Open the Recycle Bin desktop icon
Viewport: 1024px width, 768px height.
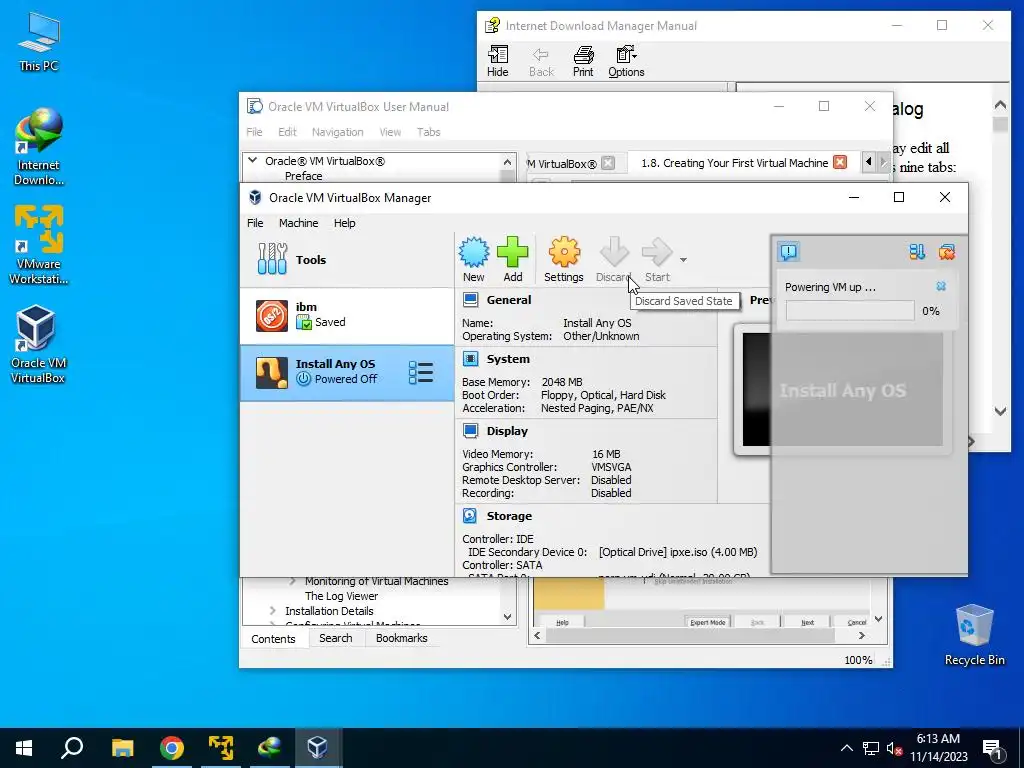tap(974, 635)
